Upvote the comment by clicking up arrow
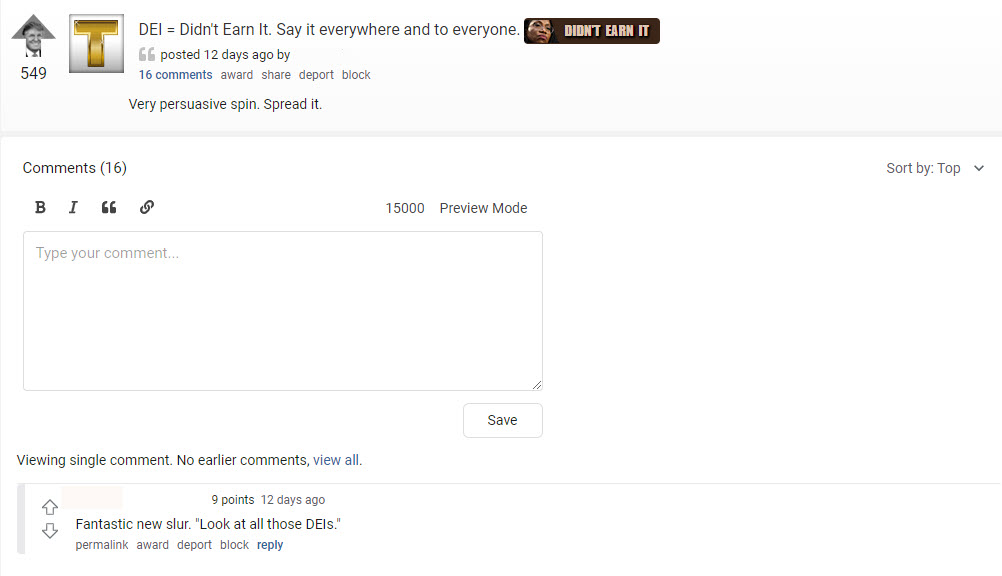Image resolution: width=1002 pixels, height=576 pixels. tap(50, 507)
